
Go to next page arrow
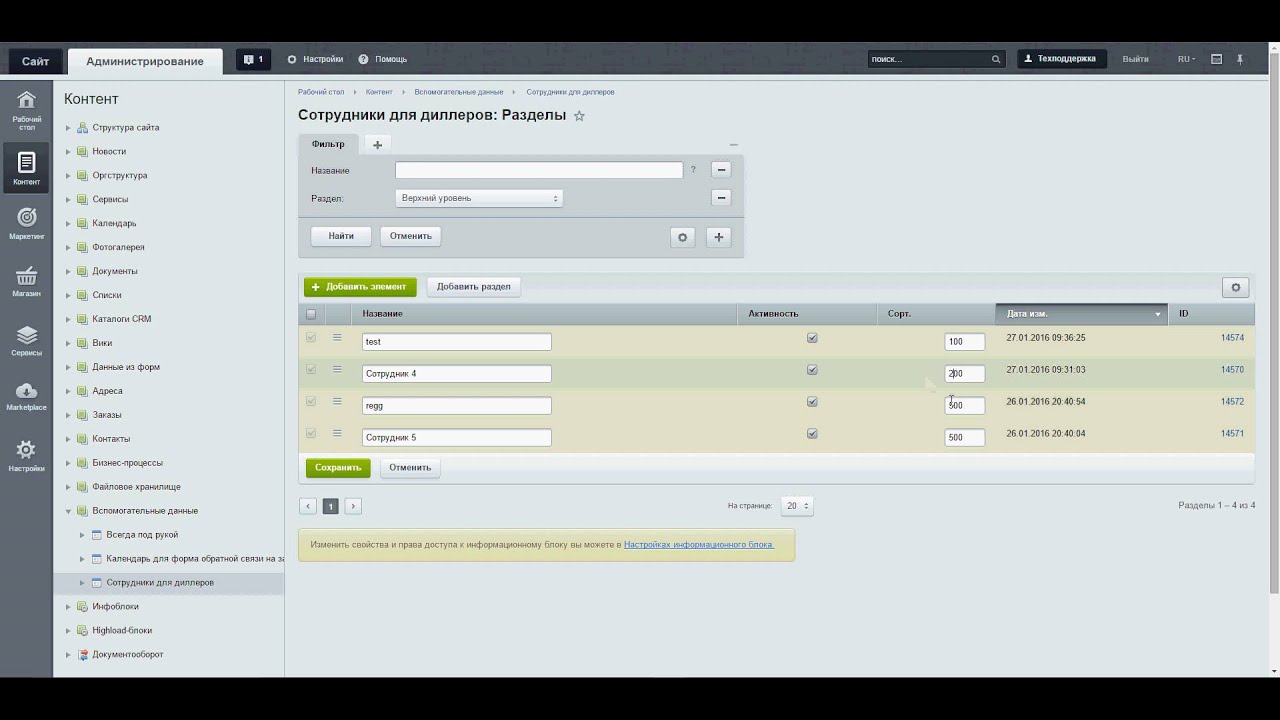coord(353,507)
